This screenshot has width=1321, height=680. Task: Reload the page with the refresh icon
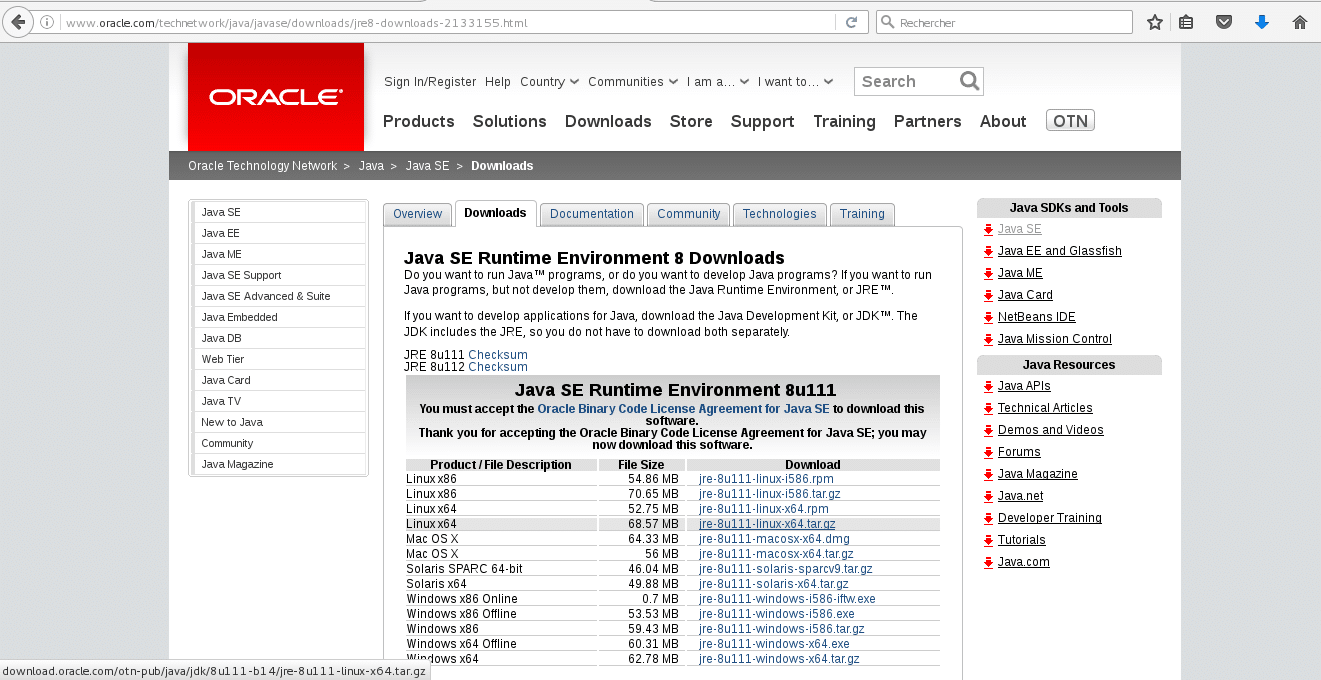852,22
